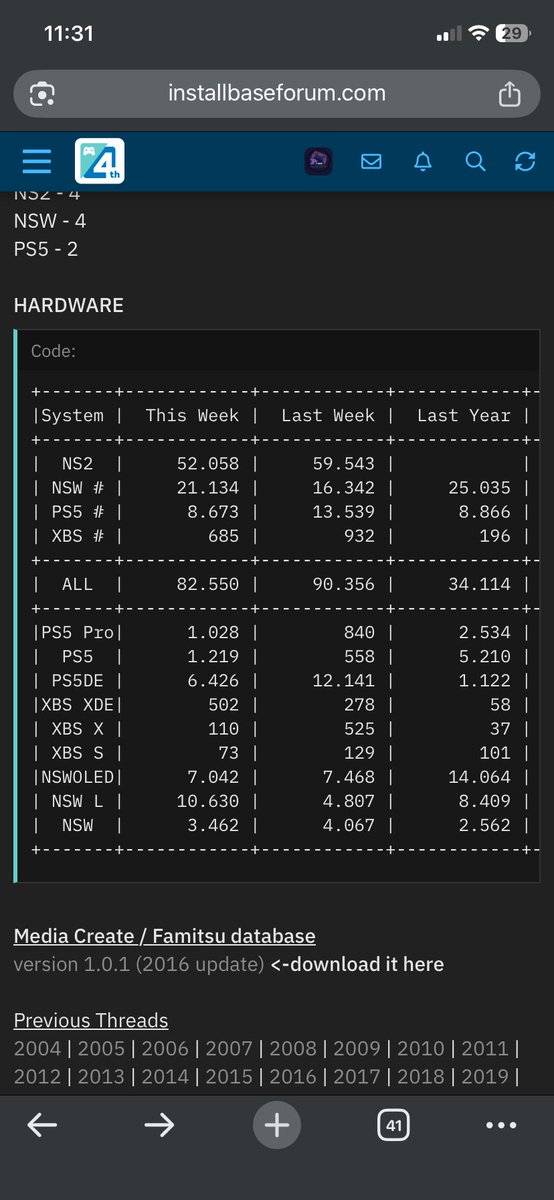Screen dimensions: 554x1200
Task: Tap the share icon in address bar
Action: click(x=509, y=93)
